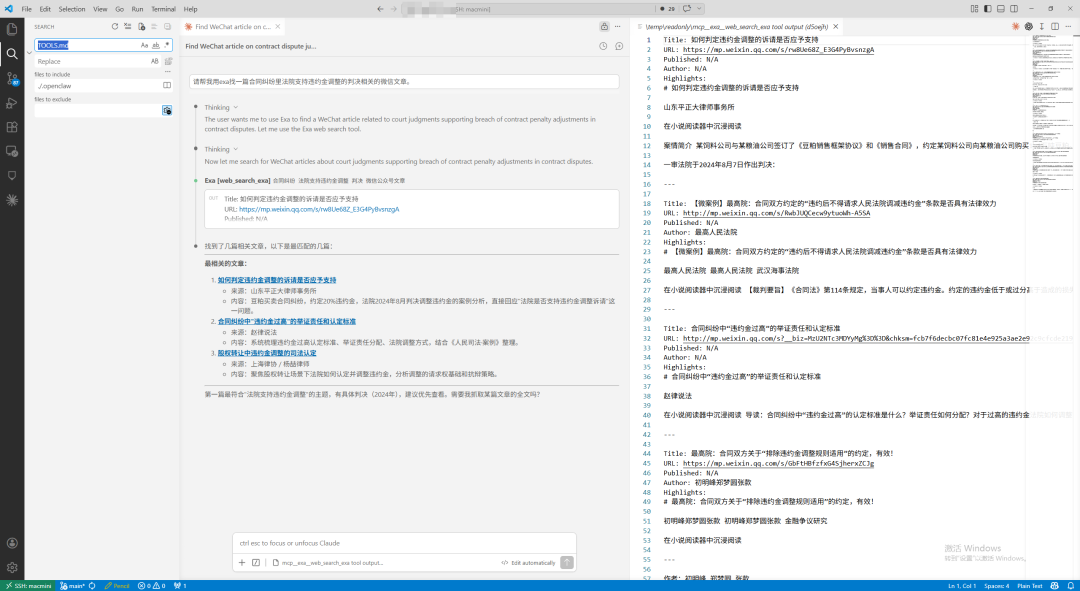Image resolution: width=1080 pixels, height=591 pixels.
Task: Select the mcp__exa__web_search_exa tool output tab
Action: pos(736,27)
